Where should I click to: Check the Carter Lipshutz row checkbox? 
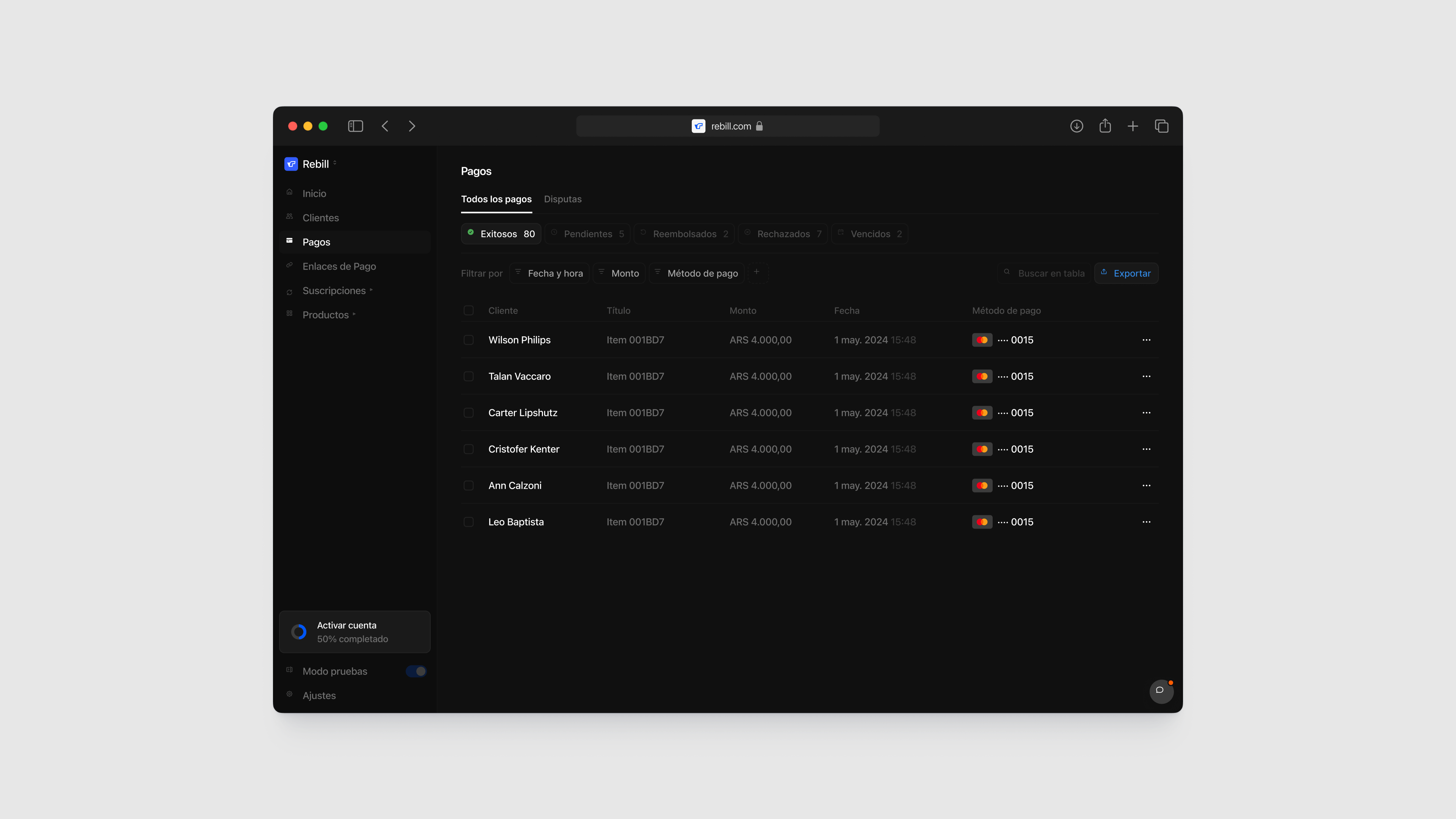click(469, 413)
